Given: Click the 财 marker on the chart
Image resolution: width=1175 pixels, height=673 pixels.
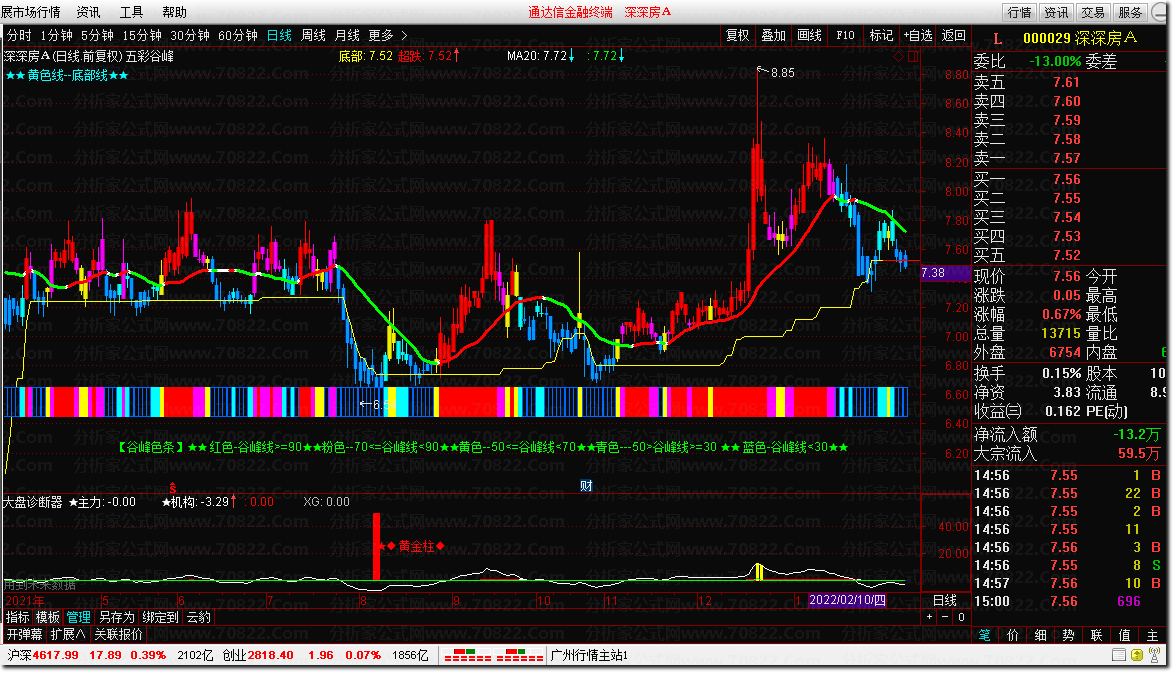Looking at the screenshot, I should click(586, 486).
